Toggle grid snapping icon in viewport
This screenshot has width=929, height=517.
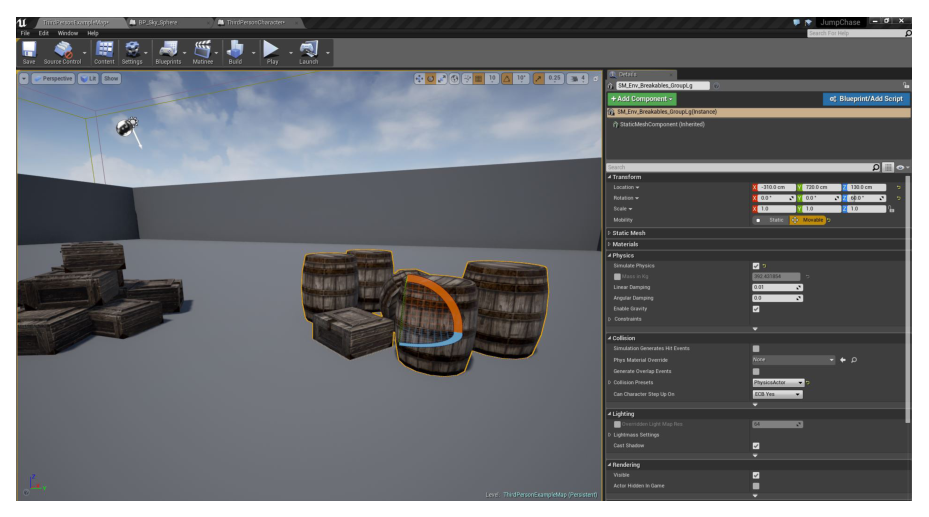click(479, 78)
